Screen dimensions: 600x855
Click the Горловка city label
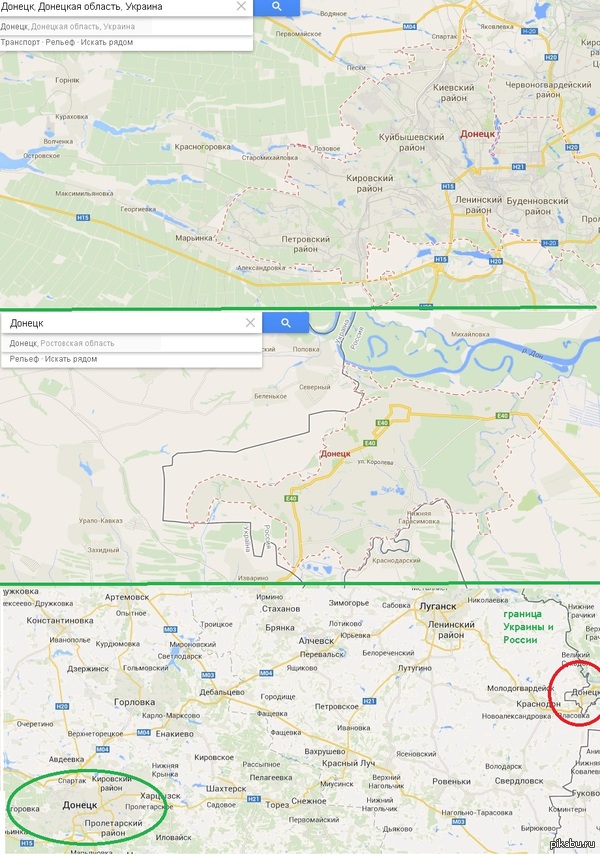pos(134,702)
